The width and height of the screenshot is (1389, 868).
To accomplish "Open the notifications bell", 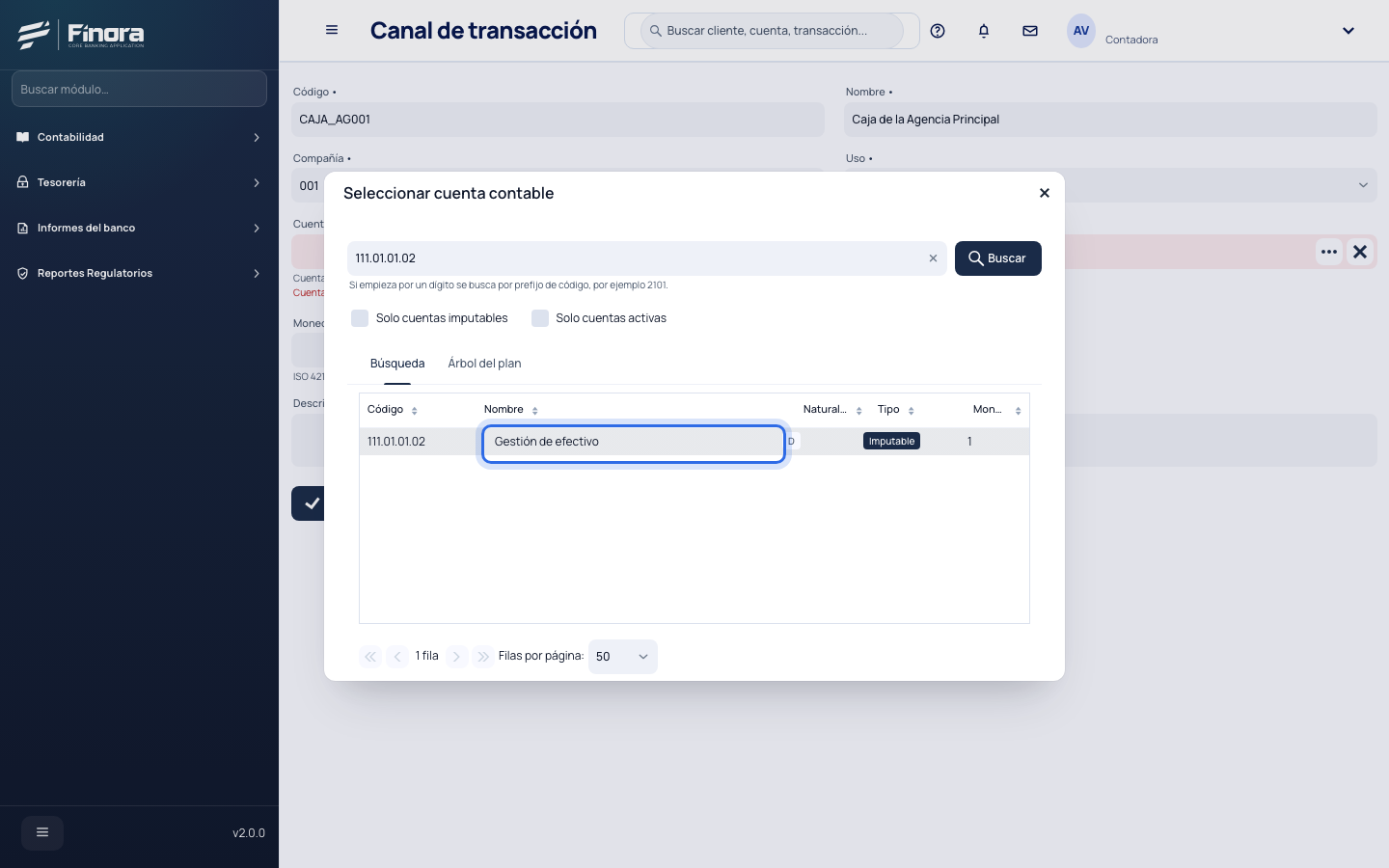I will click(x=984, y=31).
